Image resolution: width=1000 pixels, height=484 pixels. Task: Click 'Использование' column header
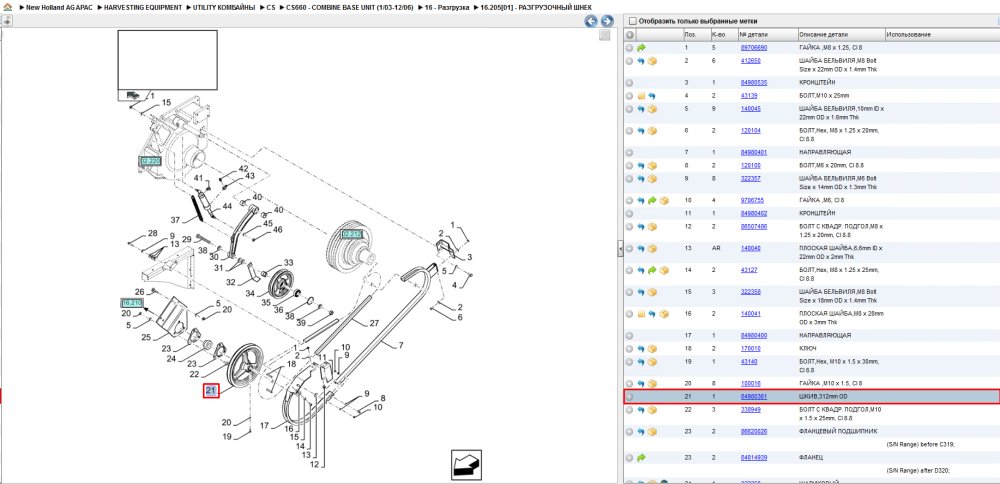(x=943, y=34)
